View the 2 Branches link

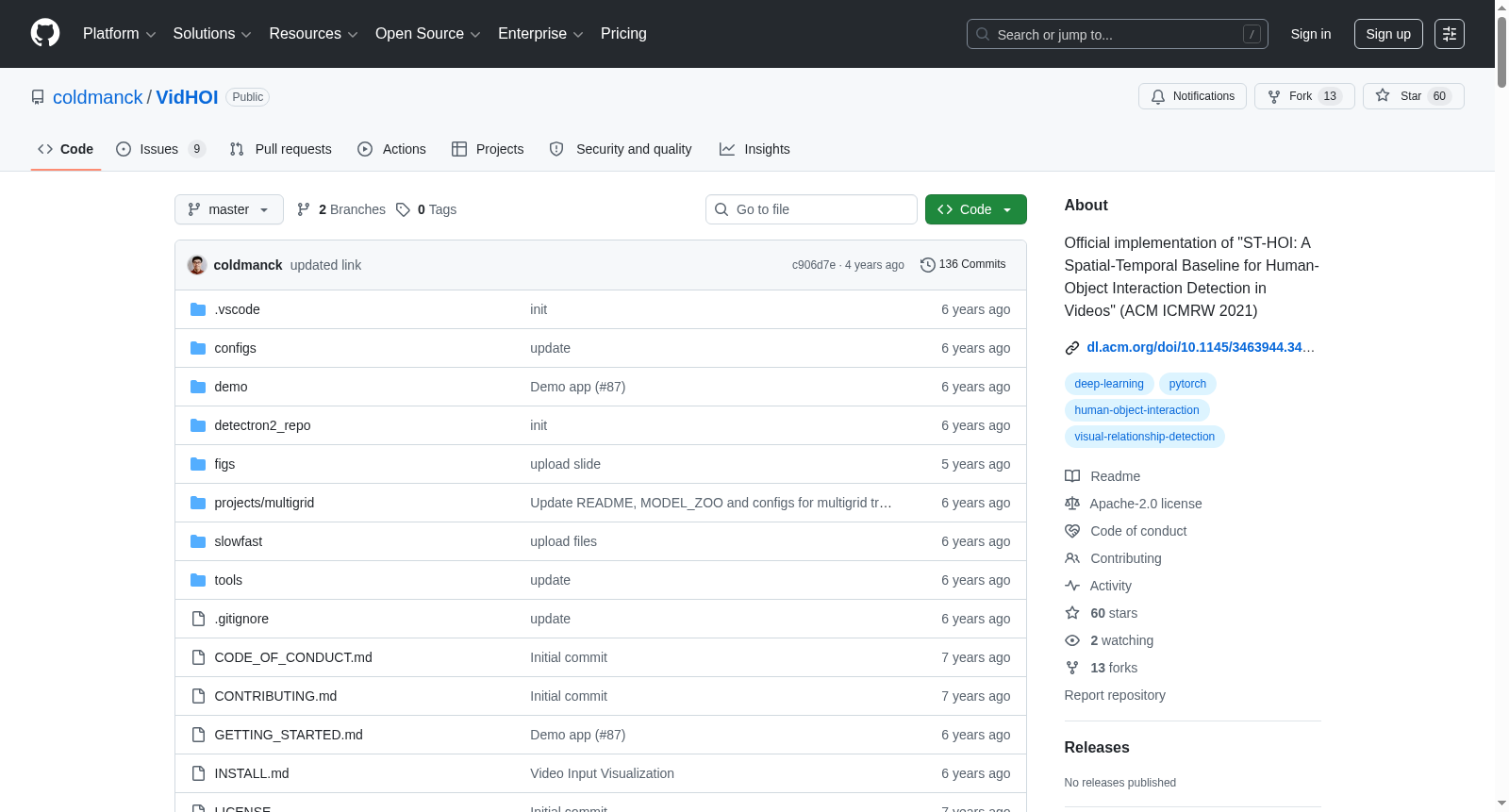pyautogui.click(x=341, y=209)
